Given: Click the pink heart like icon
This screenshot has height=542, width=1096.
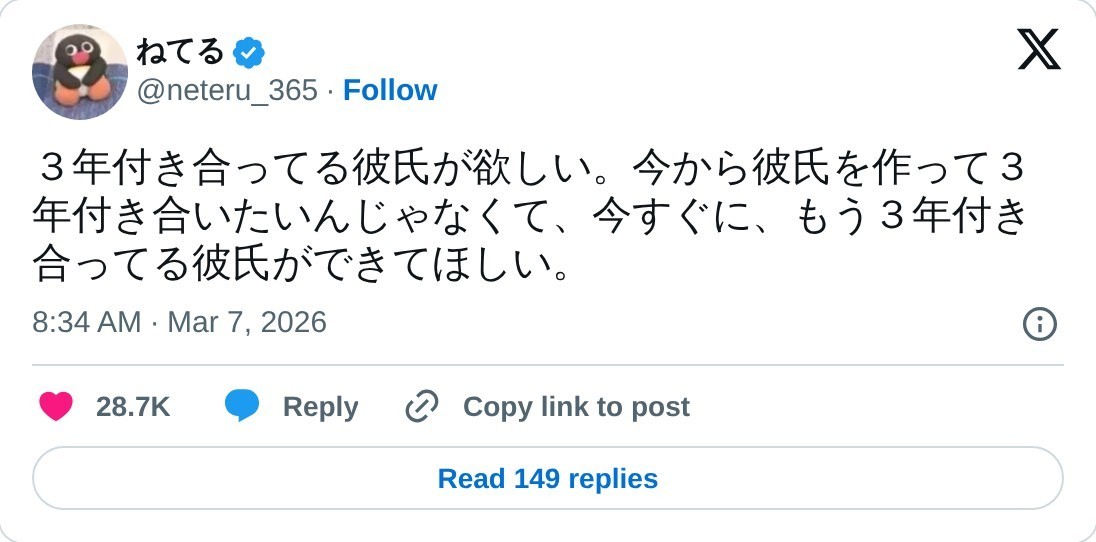Looking at the screenshot, I should coord(56,407).
